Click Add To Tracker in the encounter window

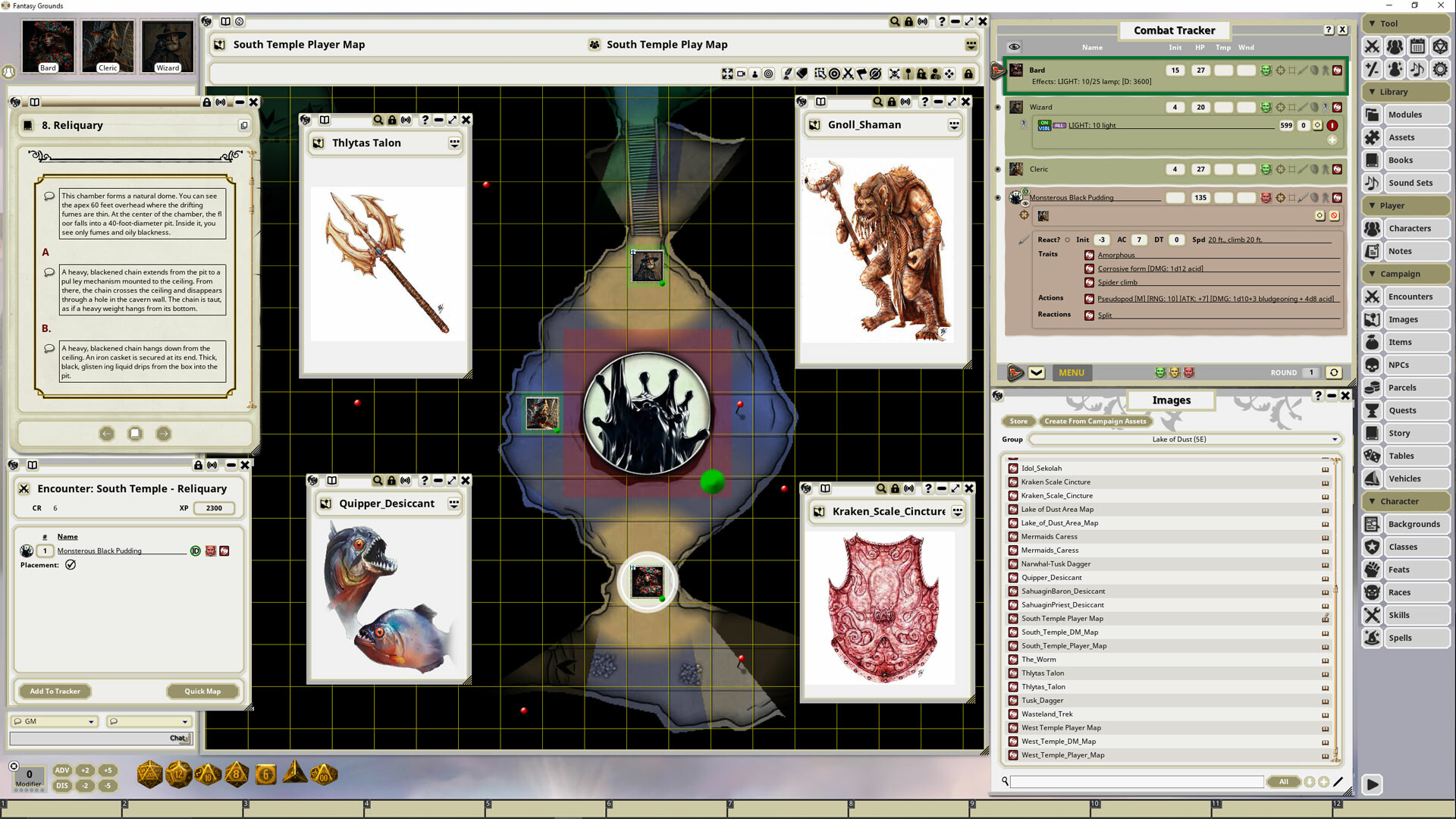(x=55, y=691)
